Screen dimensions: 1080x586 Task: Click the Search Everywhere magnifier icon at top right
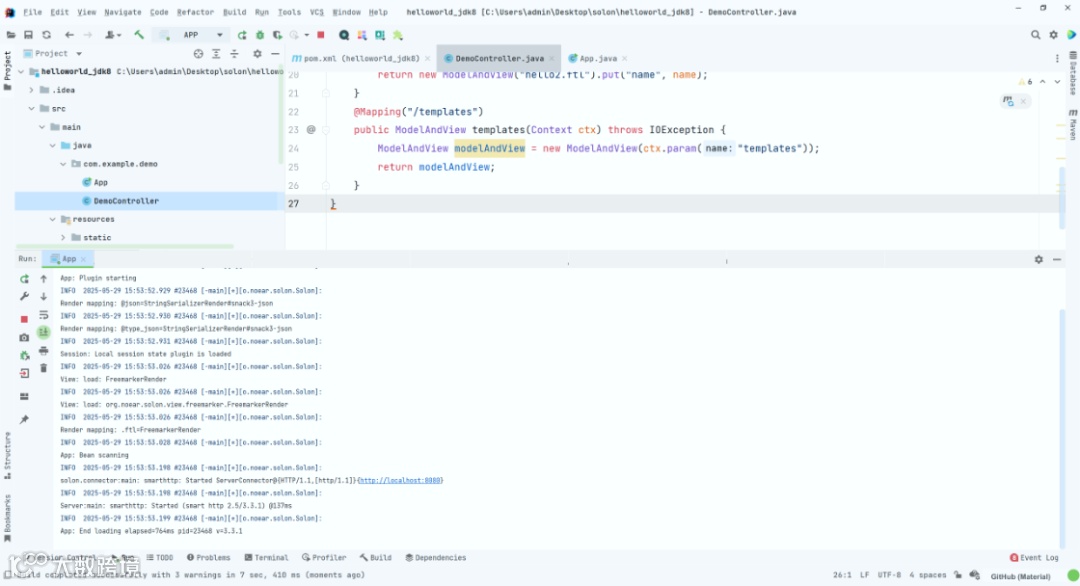(1035, 35)
